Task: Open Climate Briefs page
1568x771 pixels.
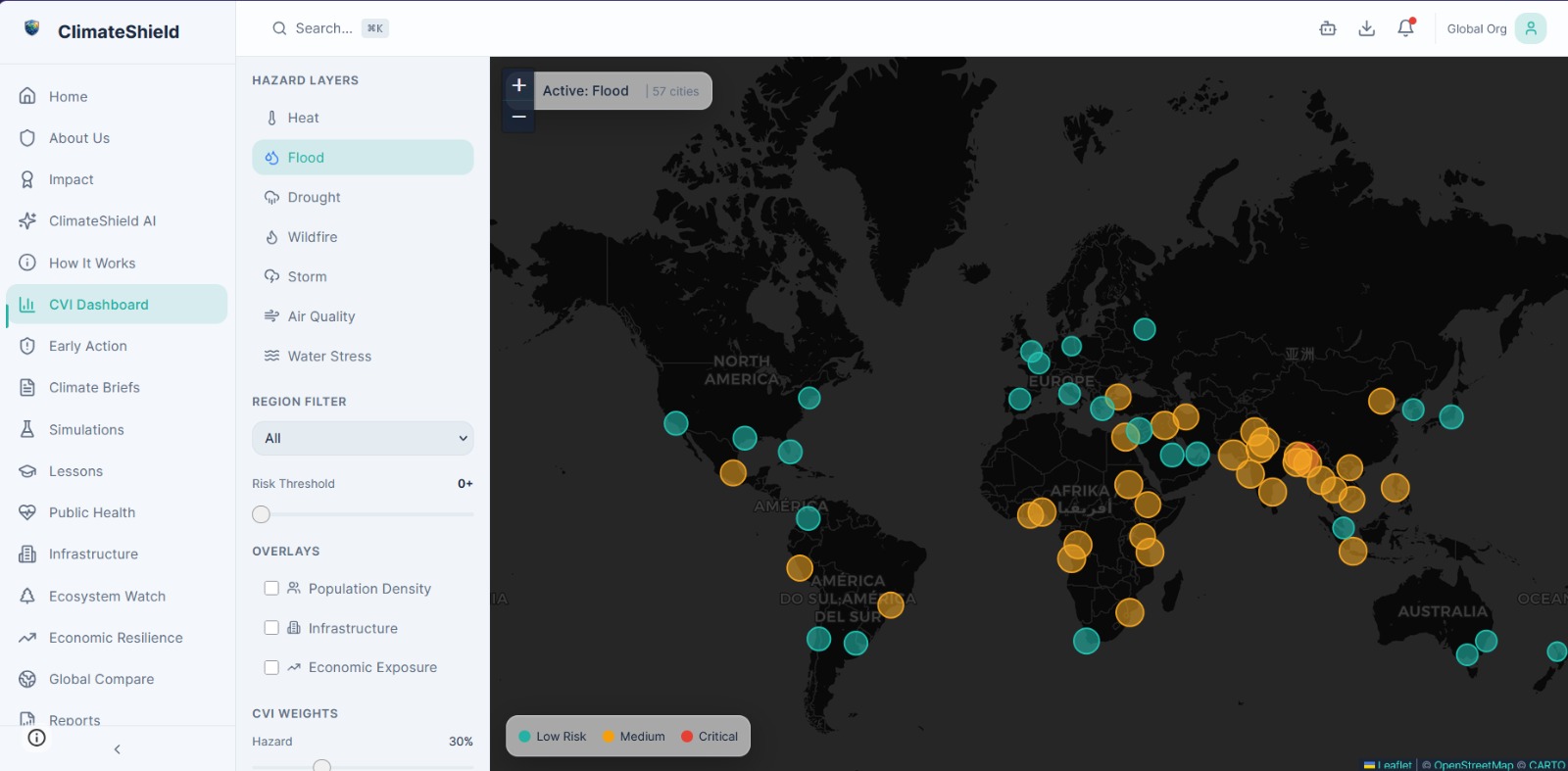Action: click(117, 388)
